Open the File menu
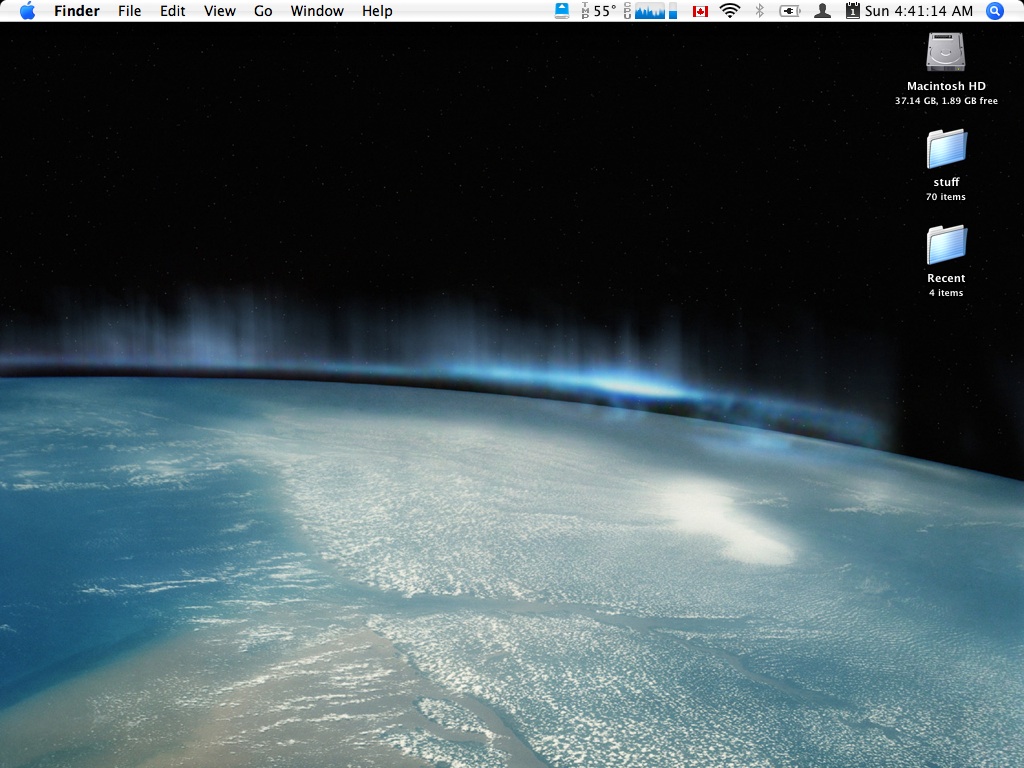The width and height of the screenshot is (1024, 768). point(129,11)
